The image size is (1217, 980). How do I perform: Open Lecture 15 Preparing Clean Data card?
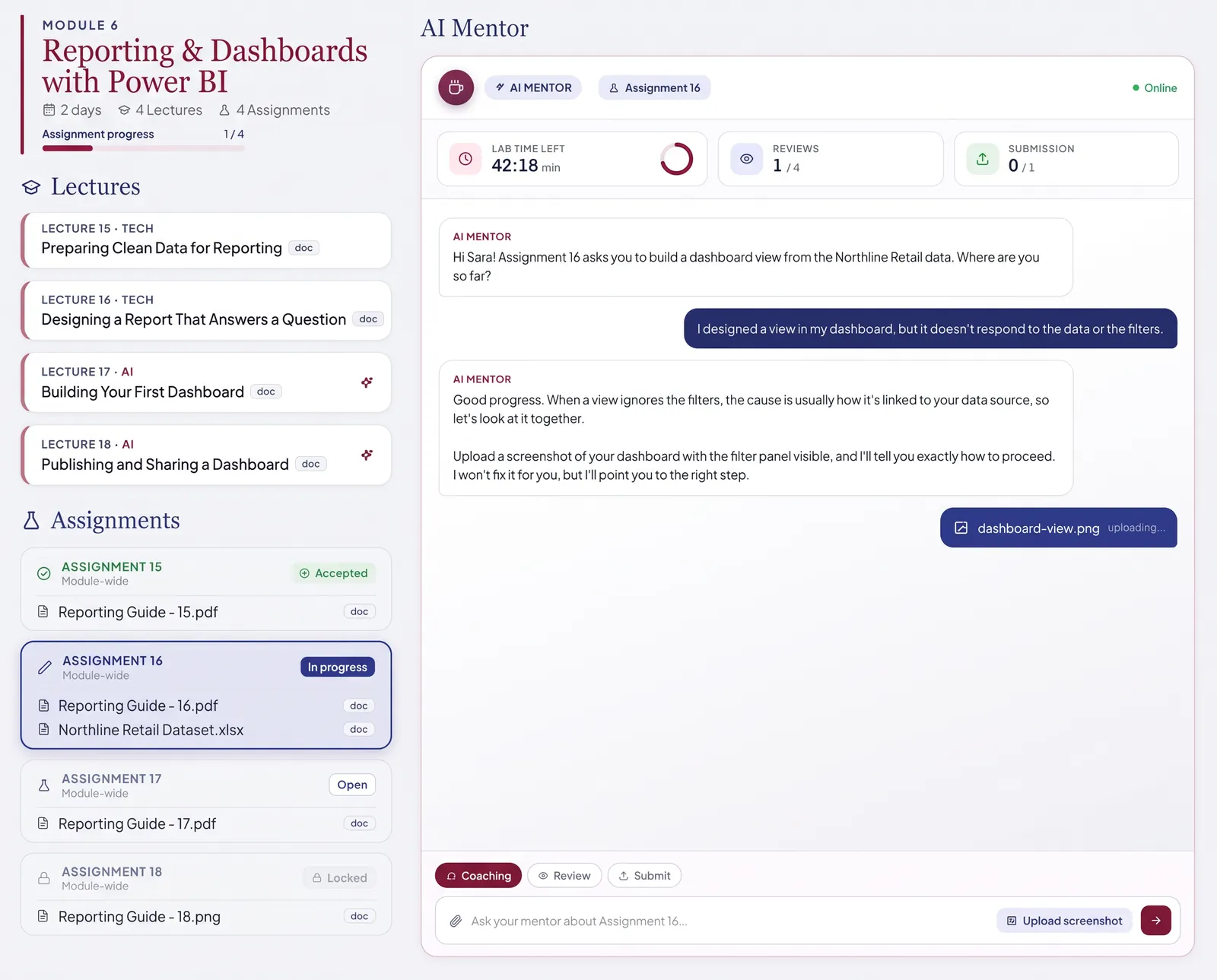click(x=206, y=240)
